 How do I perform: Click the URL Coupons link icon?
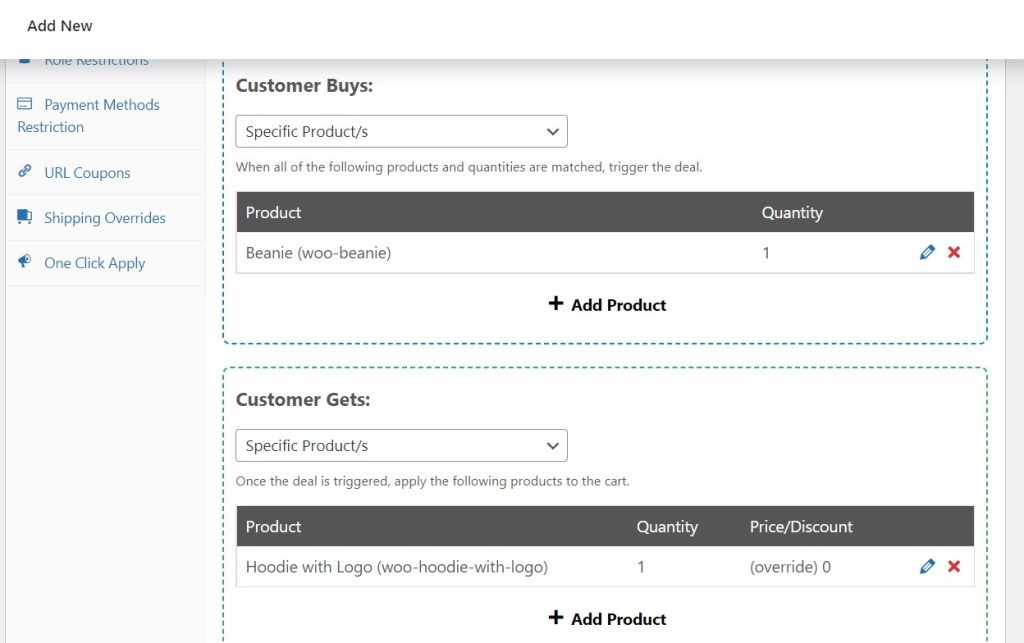click(25, 172)
